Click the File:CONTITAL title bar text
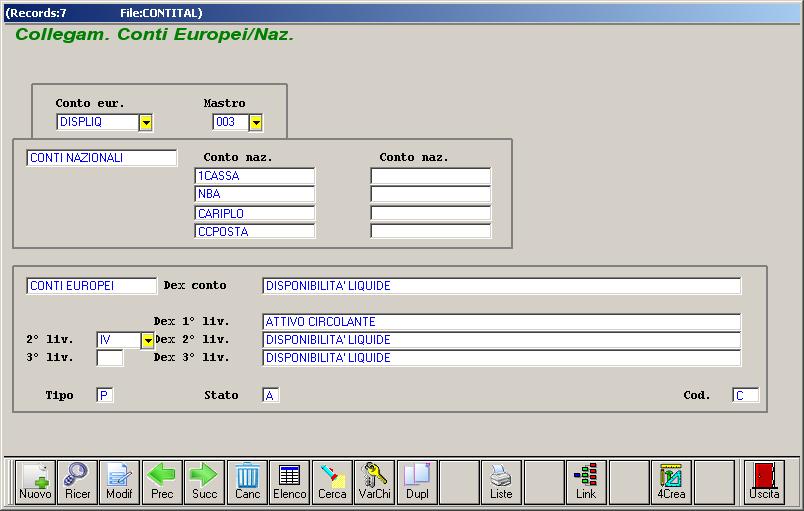This screenshot has height=511, width=804. 161,13
